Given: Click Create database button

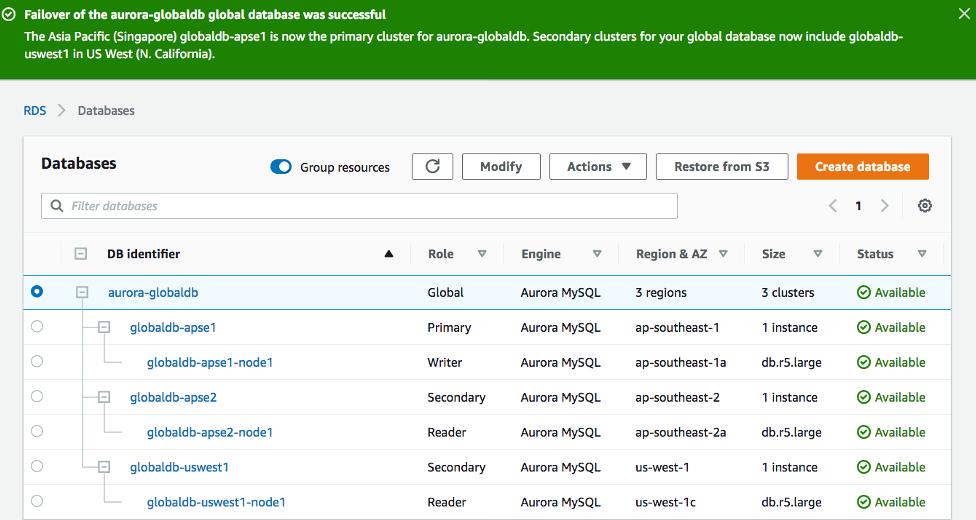Looking at the screenshot, I should pos(863,167).
